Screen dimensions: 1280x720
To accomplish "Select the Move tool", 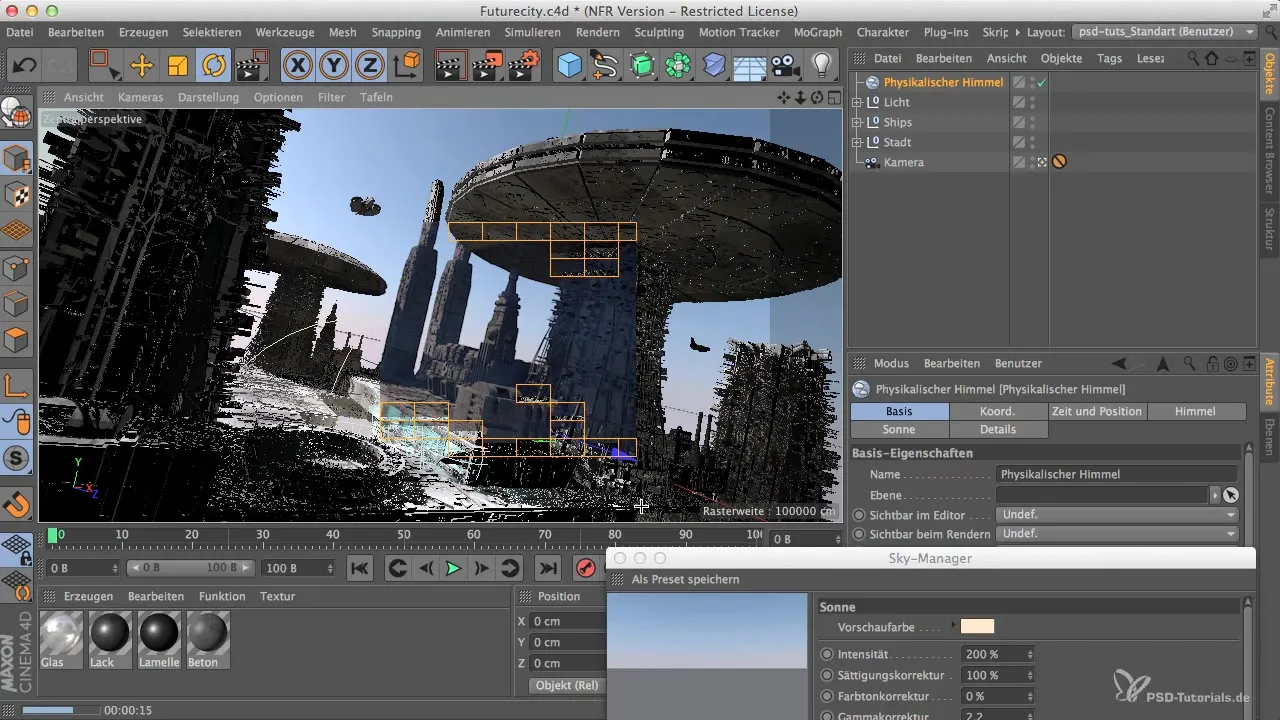I will (142, 66).
